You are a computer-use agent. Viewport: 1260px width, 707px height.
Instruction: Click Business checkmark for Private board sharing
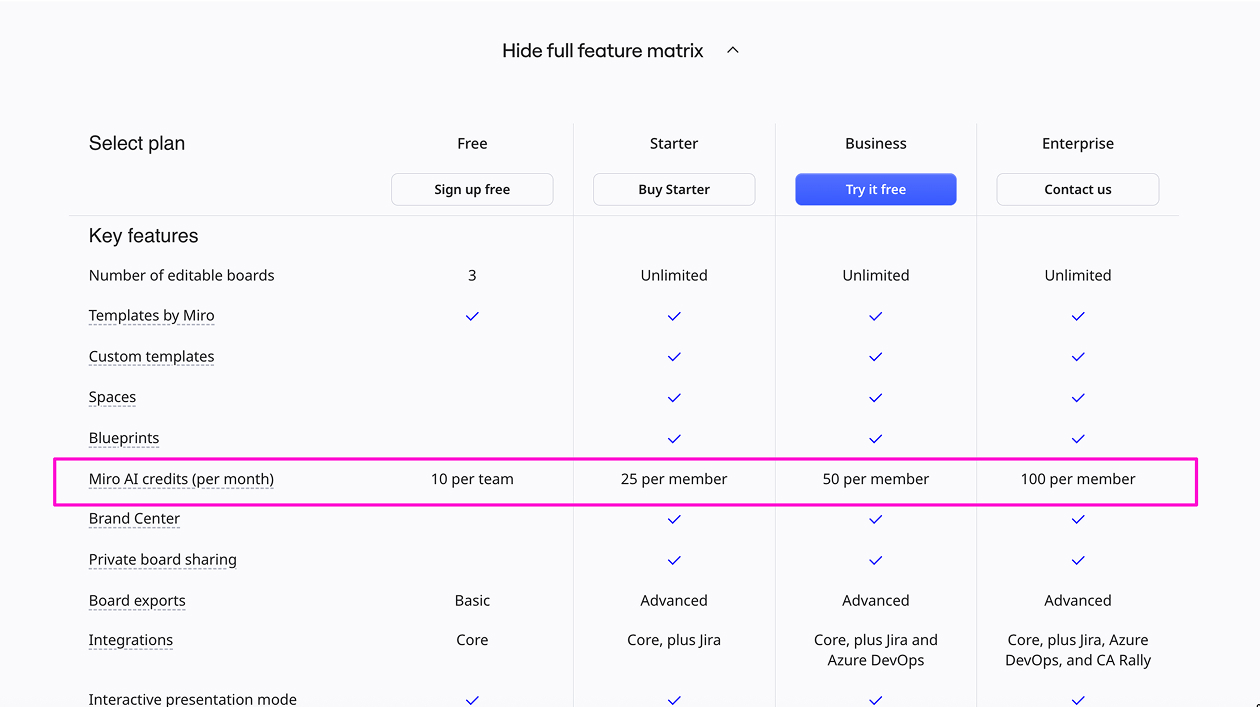pos(876,561)
